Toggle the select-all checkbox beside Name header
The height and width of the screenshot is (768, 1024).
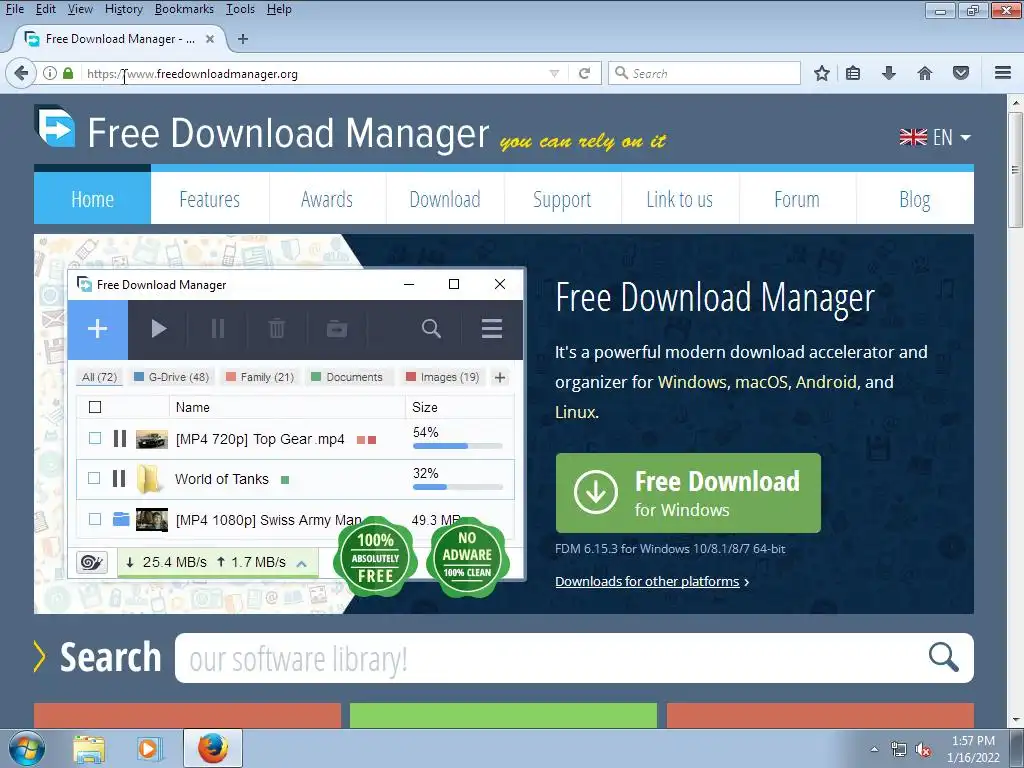click(95, 408)
